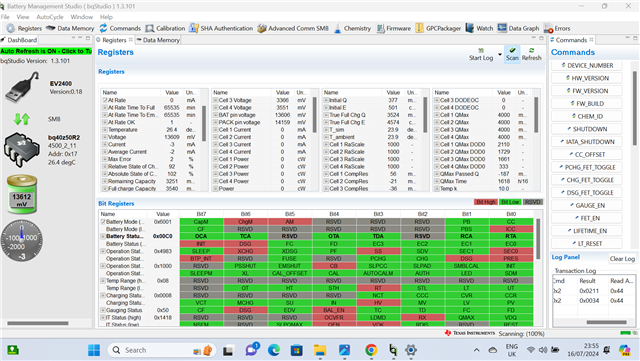
Task: Send the FW_VERSION command
Action: coord(587,91)
